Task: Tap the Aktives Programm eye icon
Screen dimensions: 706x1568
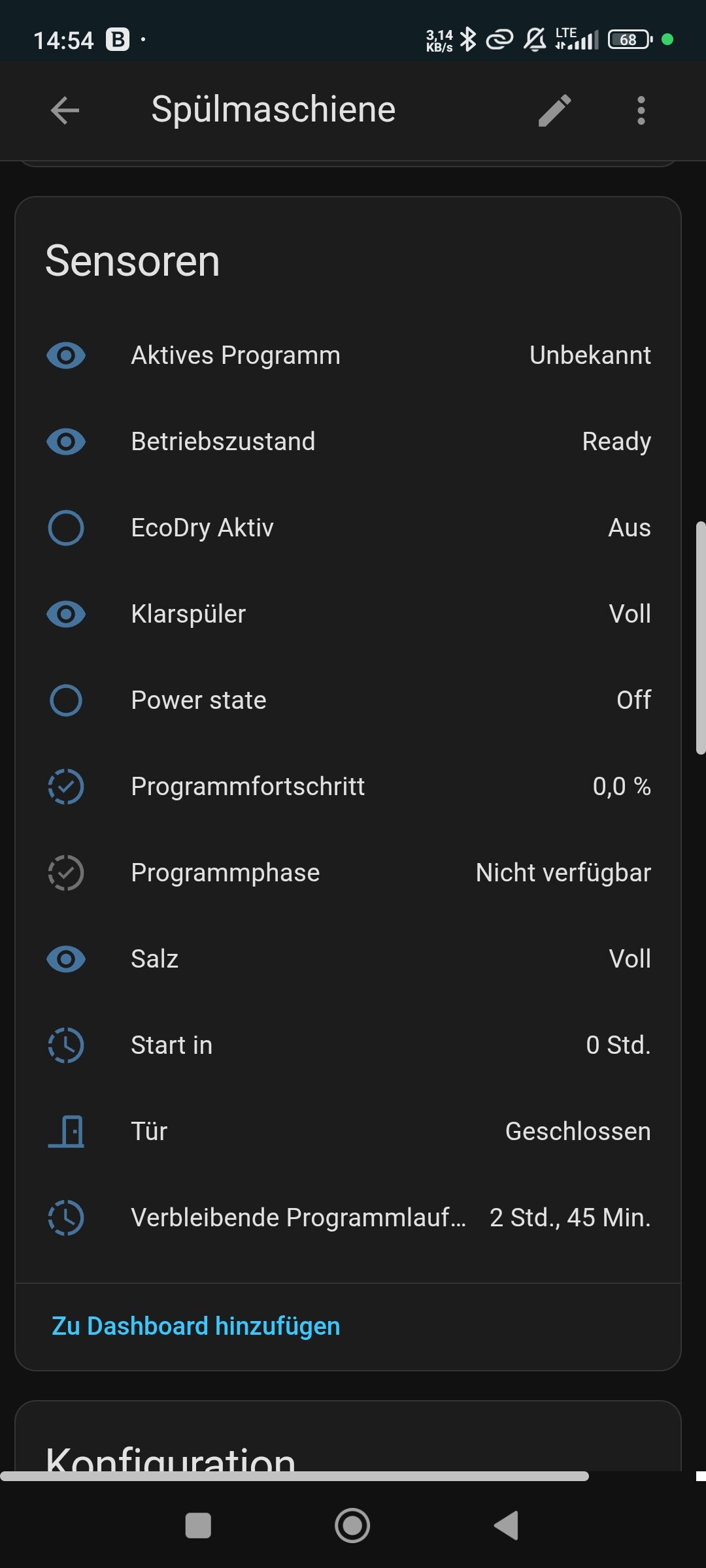Action: (x=66, y=355)
